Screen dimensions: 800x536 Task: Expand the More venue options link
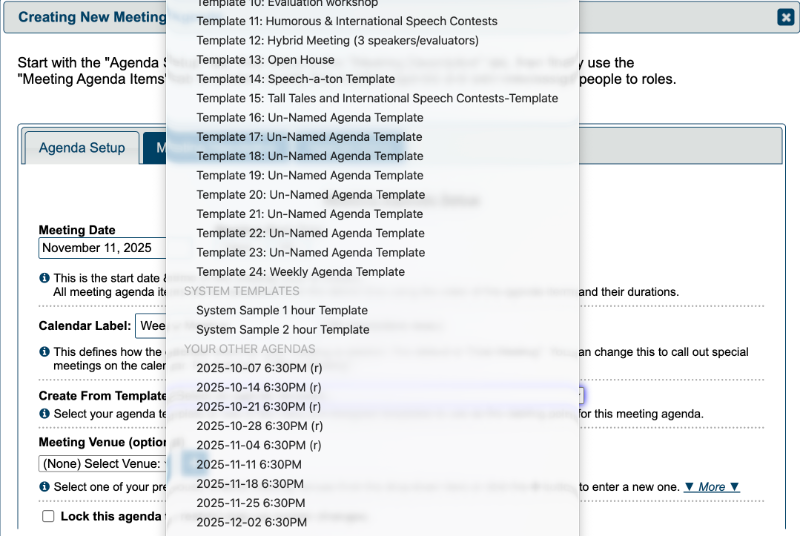tap(711, 487)
